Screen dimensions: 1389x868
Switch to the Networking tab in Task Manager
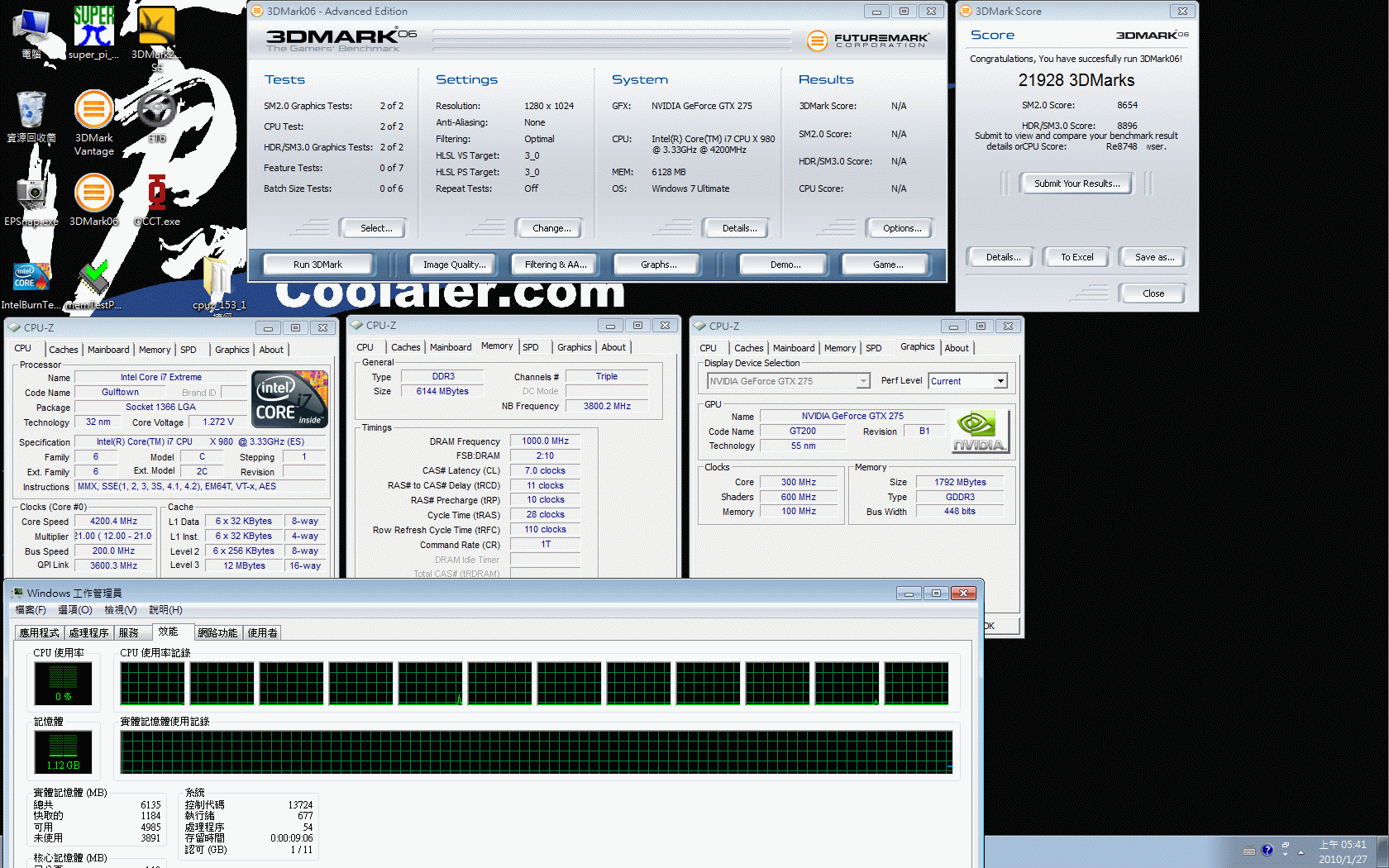point(218,632)
